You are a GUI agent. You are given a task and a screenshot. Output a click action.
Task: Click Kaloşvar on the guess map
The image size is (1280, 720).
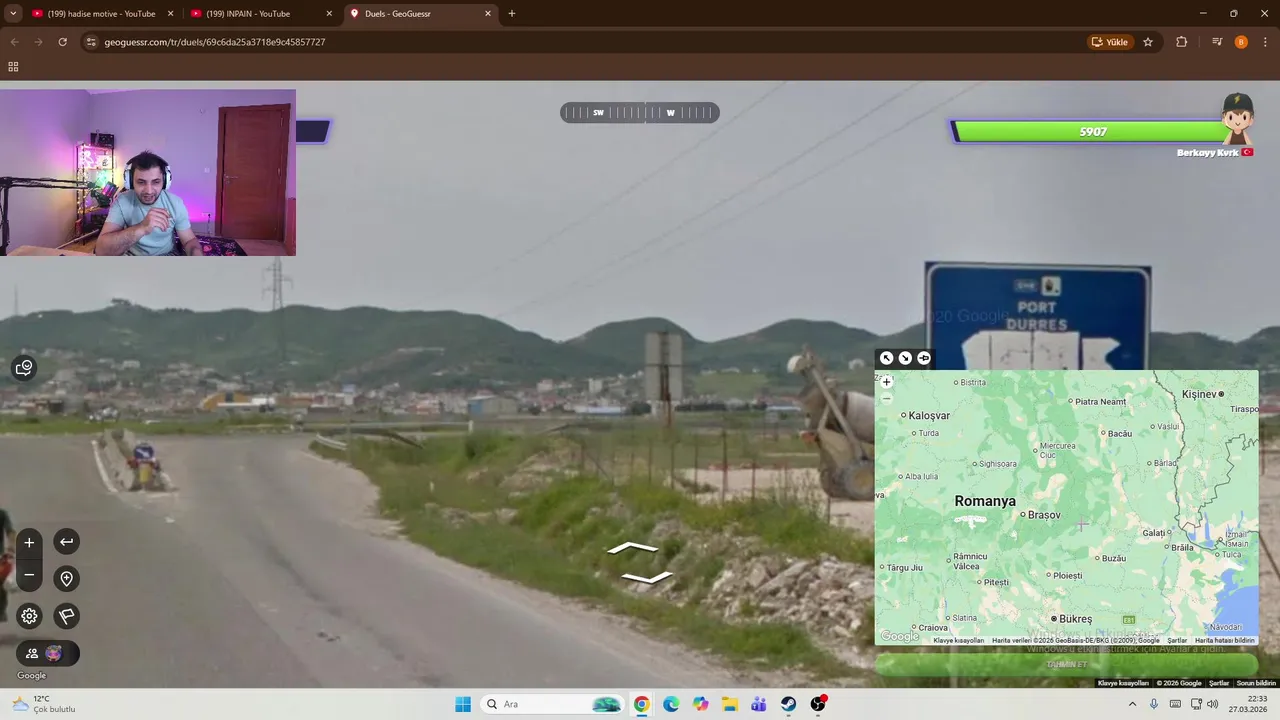[x=929, y=415]
